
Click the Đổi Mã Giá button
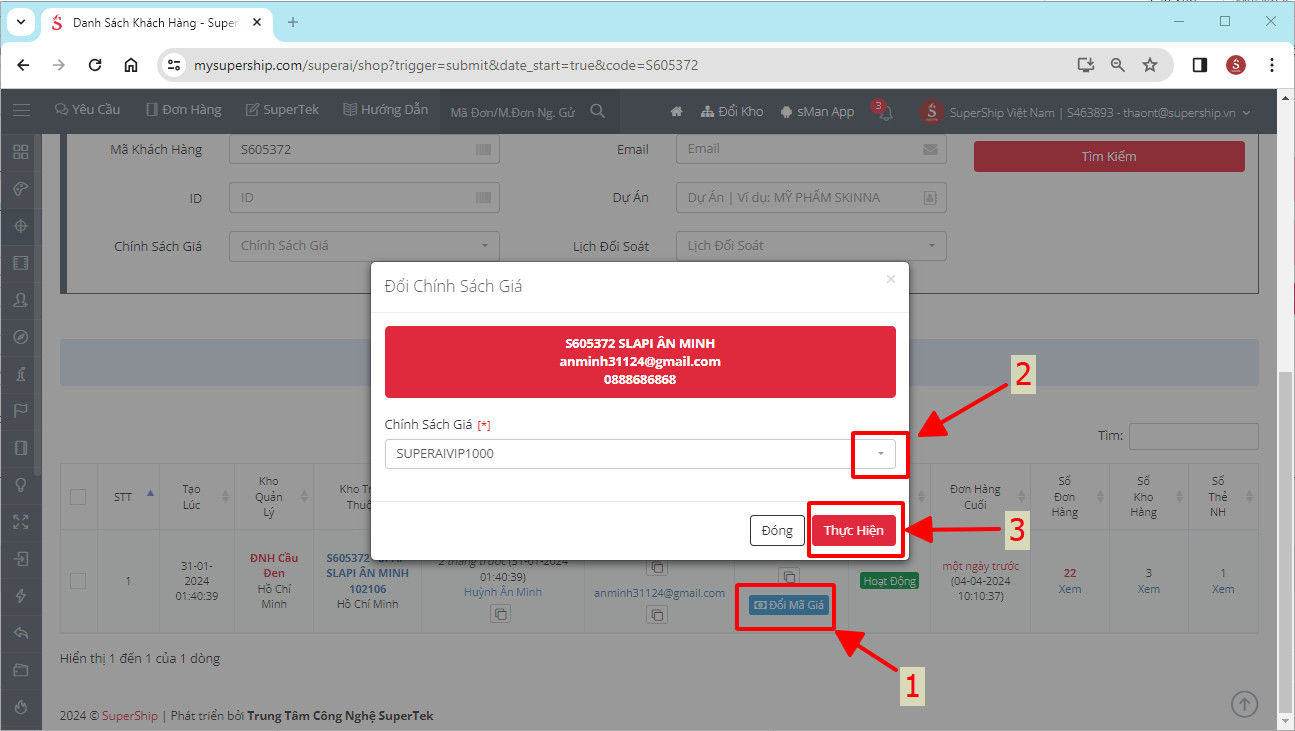pyautogui.click(x=790, y=605)
